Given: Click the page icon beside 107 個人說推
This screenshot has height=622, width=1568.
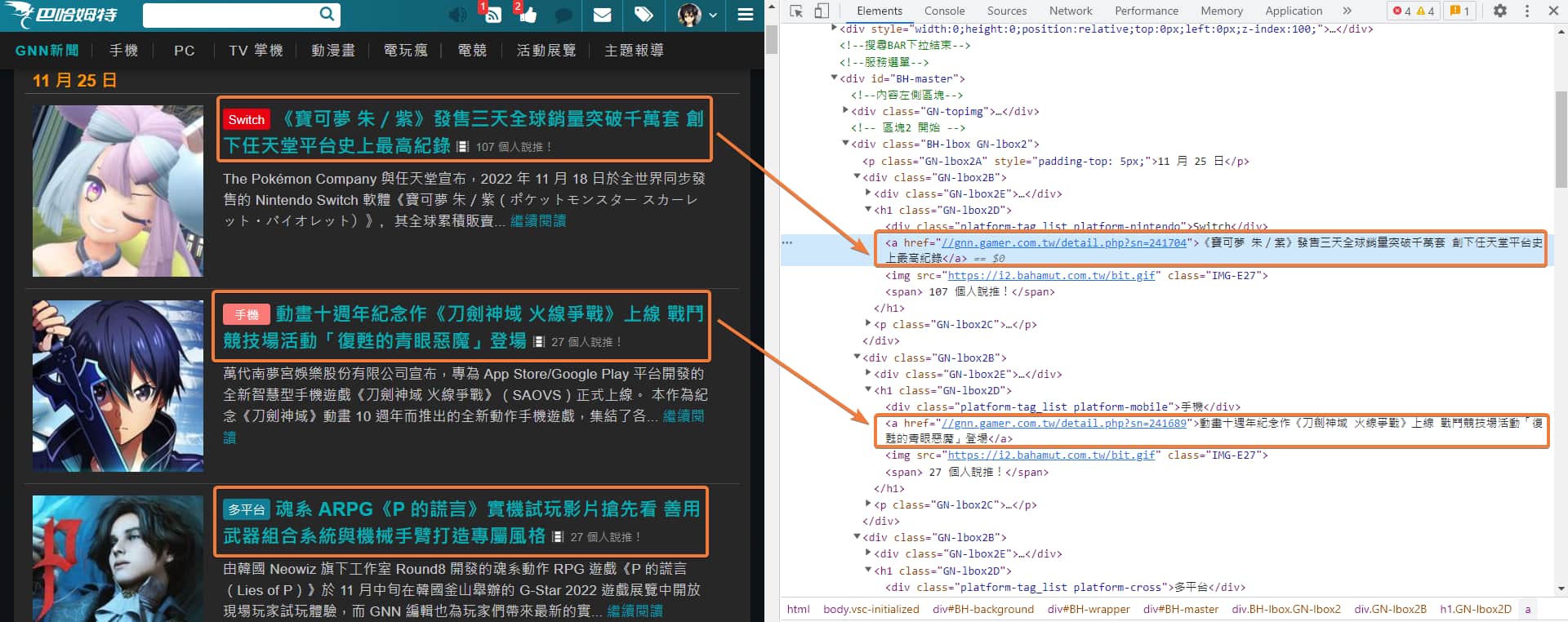Looking at the screenshot, I should pos(462,147).
